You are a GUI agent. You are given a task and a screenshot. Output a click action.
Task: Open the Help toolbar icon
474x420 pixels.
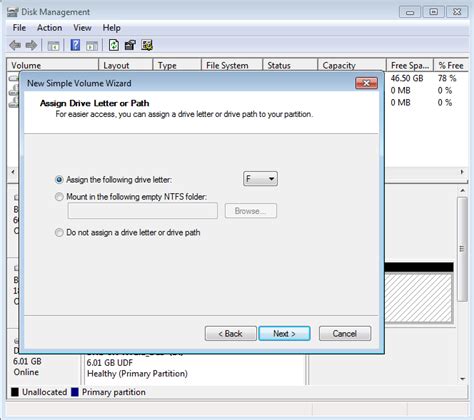tap(75, 45)
